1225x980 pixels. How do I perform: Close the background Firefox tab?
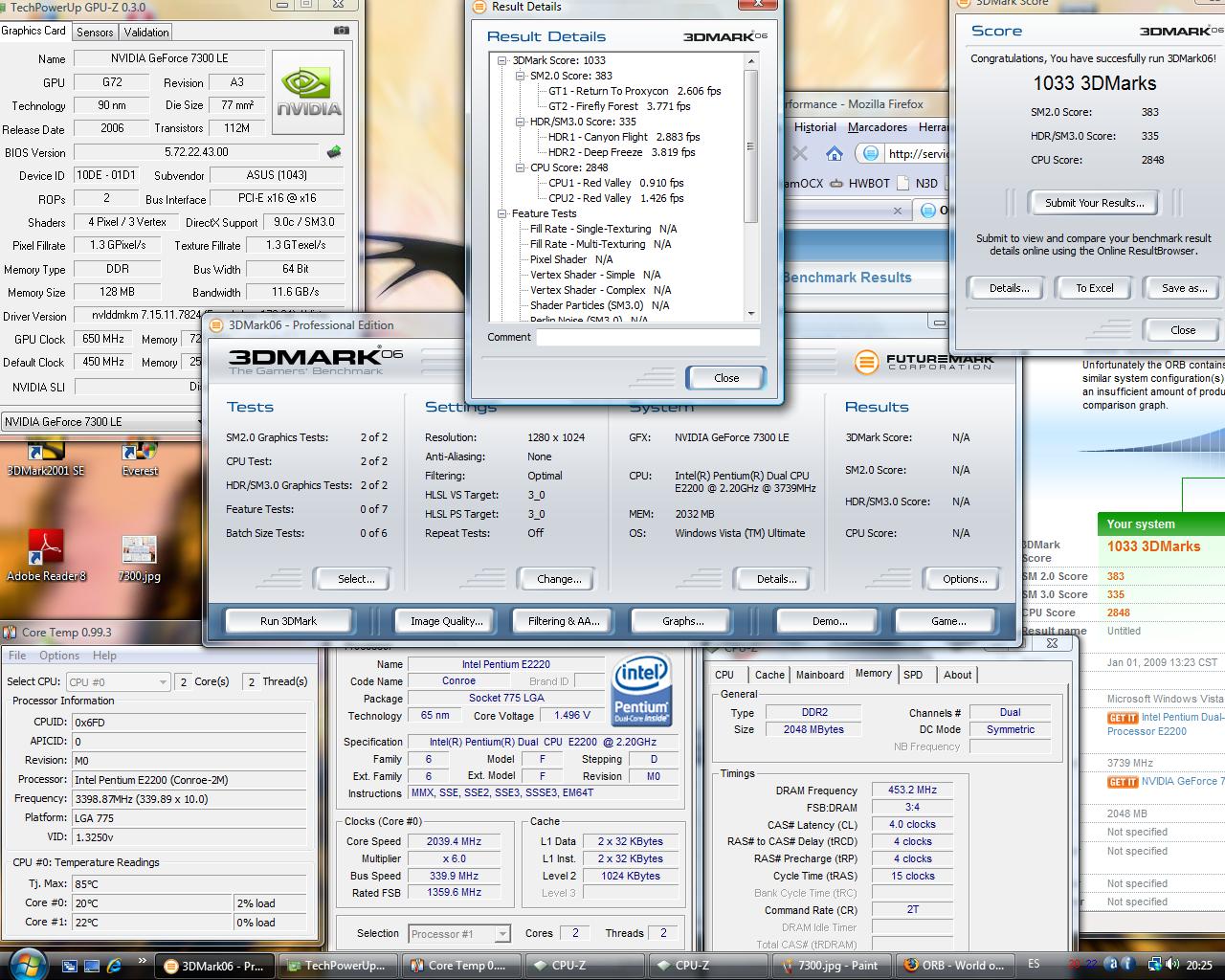point(897,211)
